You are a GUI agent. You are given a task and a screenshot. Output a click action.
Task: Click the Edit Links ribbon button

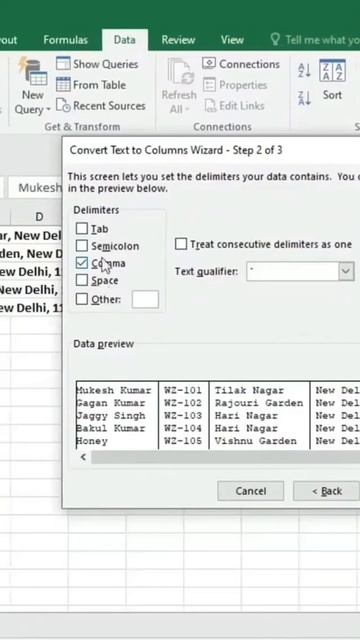pyautogui.click(x=234, y=106)
